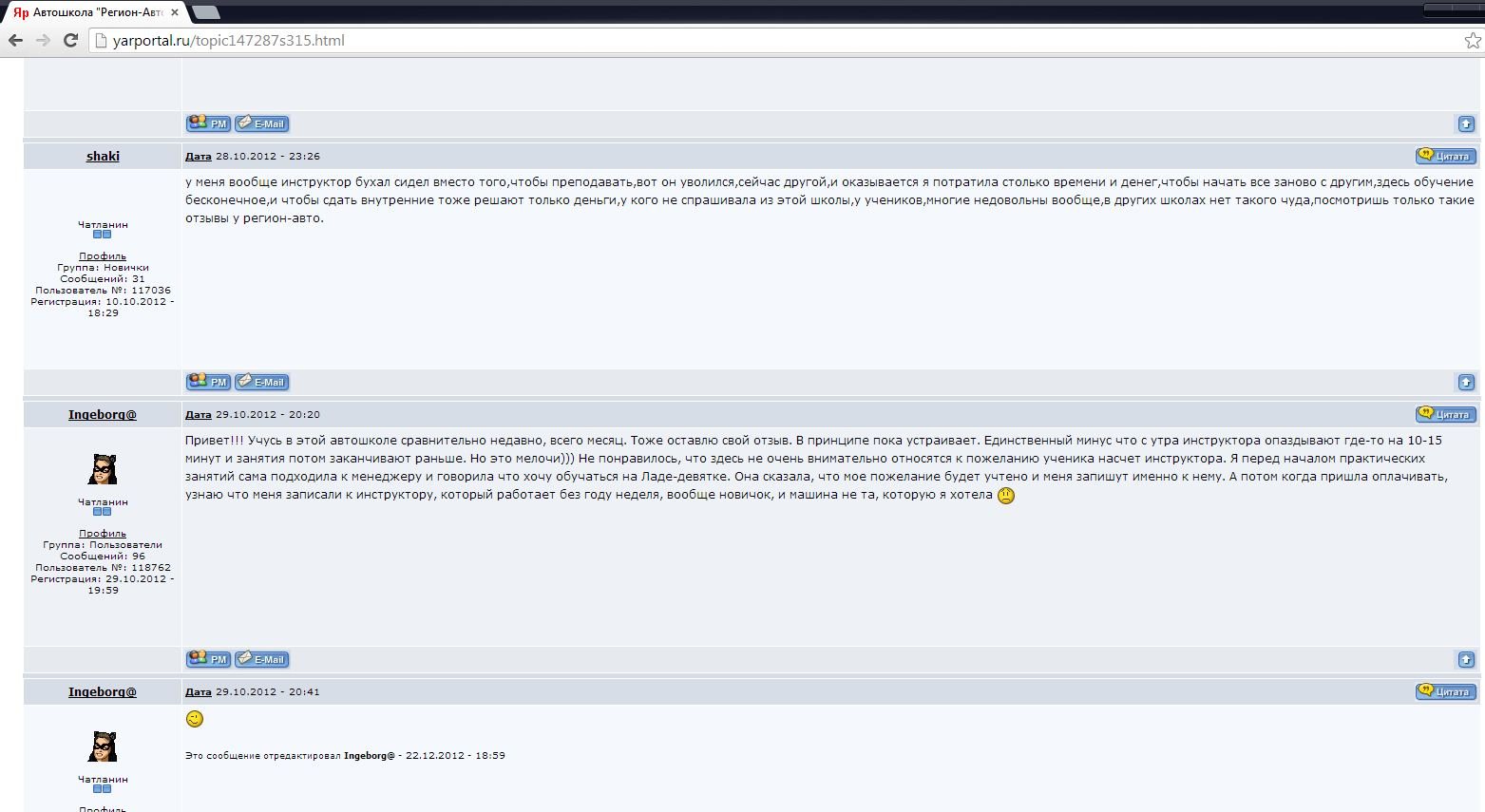1485x812 pixels.
Task: Click the browser forward arrow
Action: 43,40
